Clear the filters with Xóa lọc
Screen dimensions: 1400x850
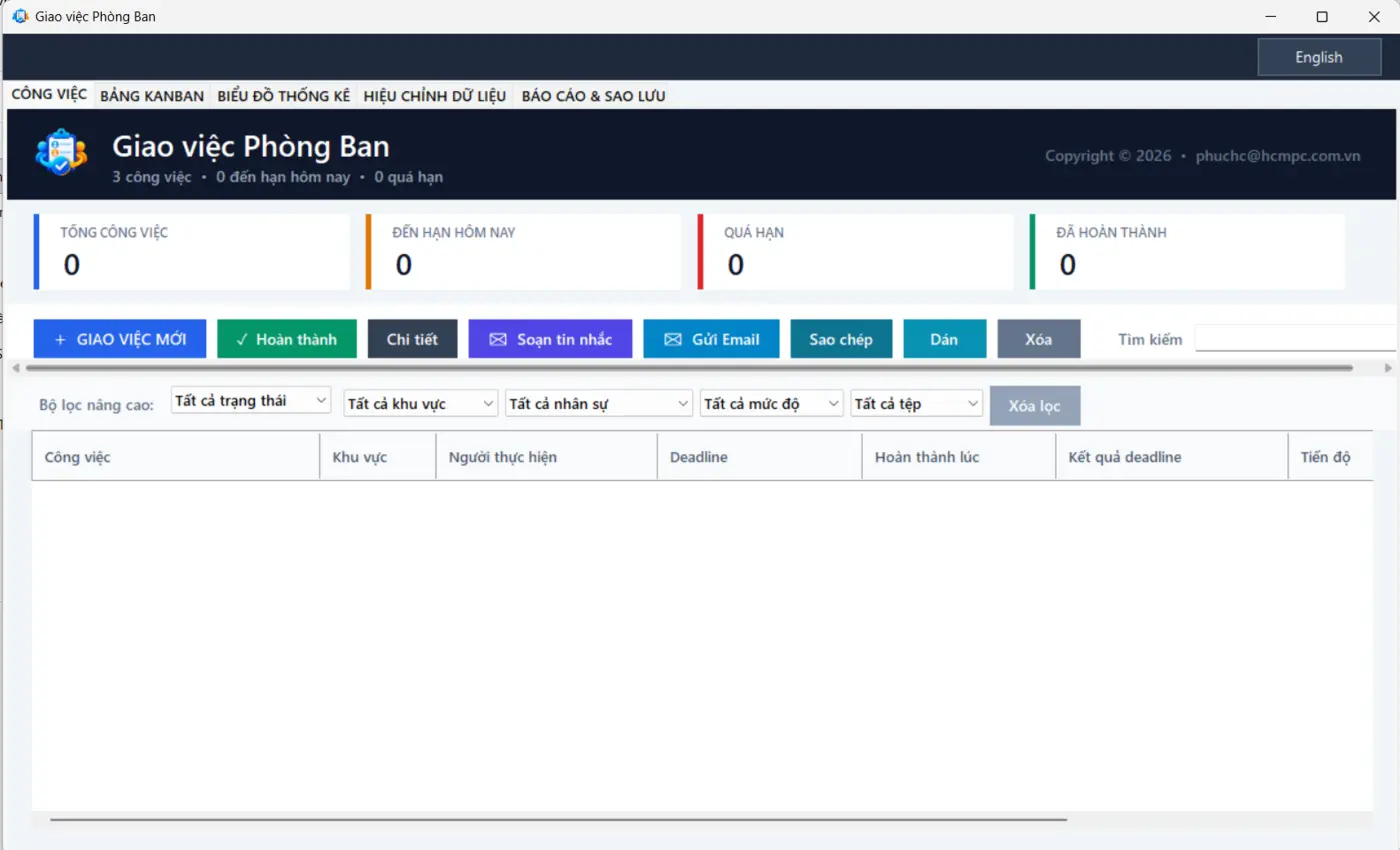click(1035, 406)
